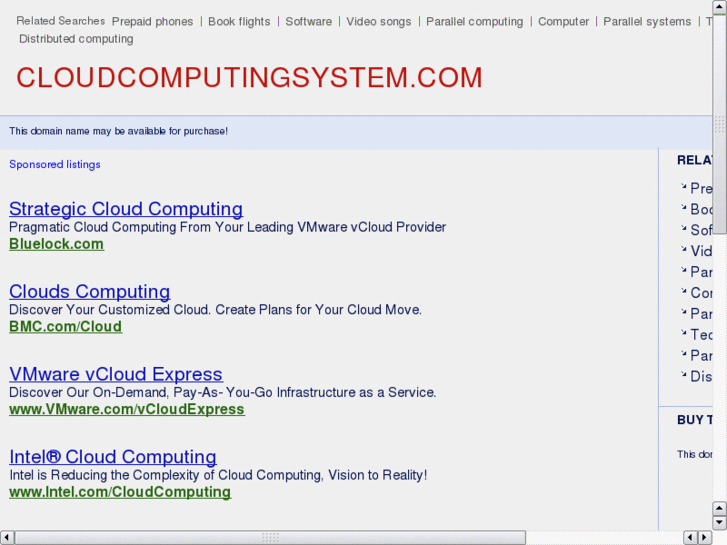Click the vertical scrollbar up arrow at top
Viewport: 727px width, 545px height.
point(720,7)
